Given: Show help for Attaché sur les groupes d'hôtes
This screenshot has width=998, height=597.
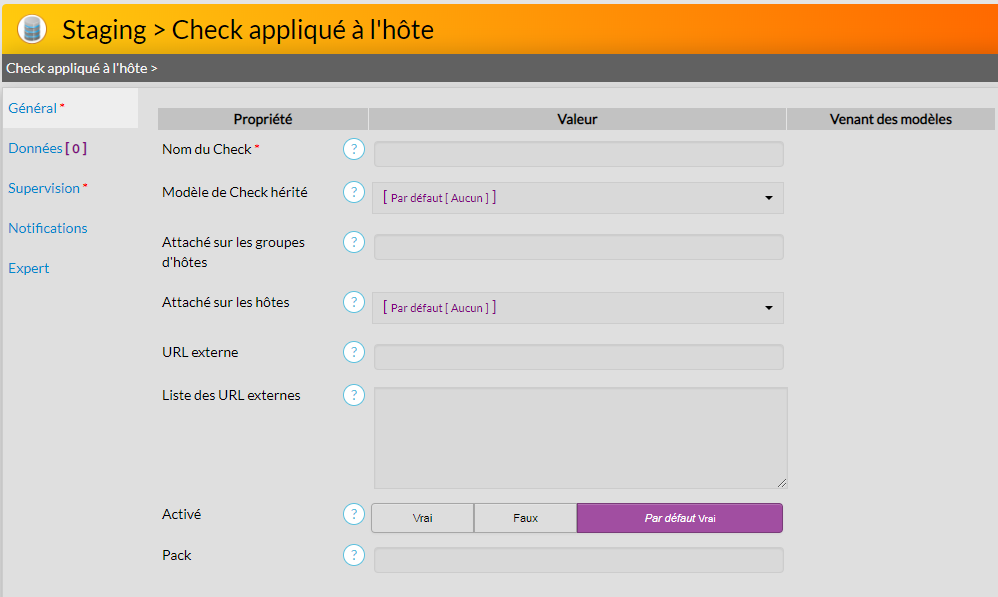Looking at the screenshot, I should pos(354,242).
